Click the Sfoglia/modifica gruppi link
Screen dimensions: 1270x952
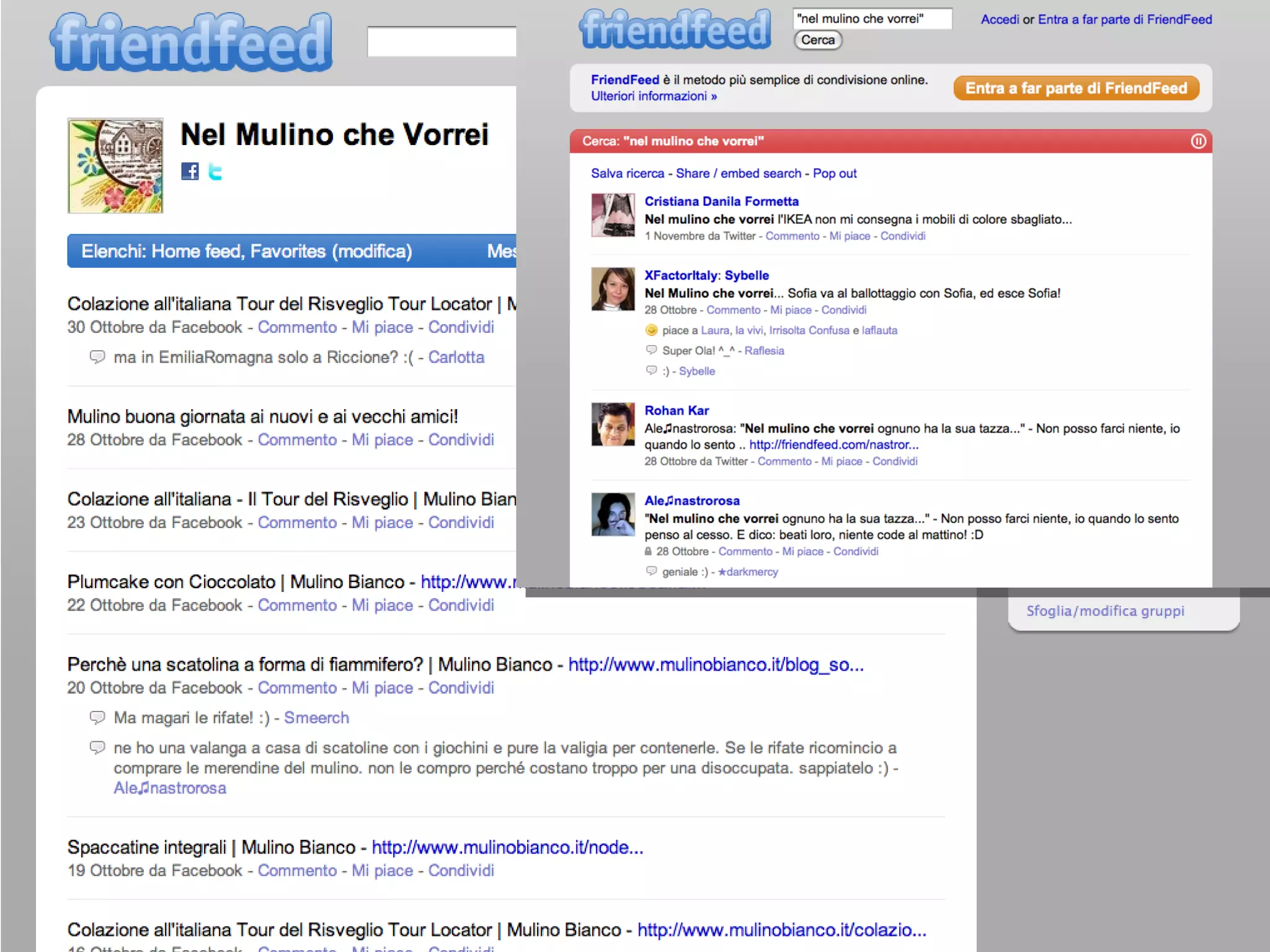pyautogui.click(x=1105, y=610)
